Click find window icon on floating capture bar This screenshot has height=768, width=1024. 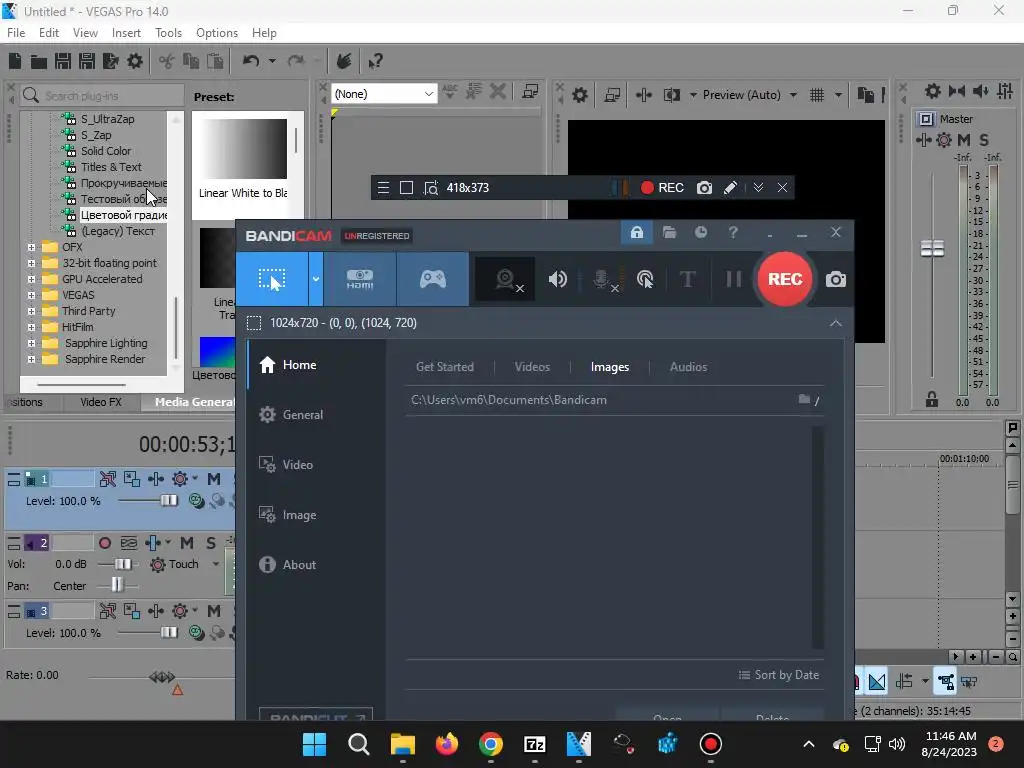[430, 188]
